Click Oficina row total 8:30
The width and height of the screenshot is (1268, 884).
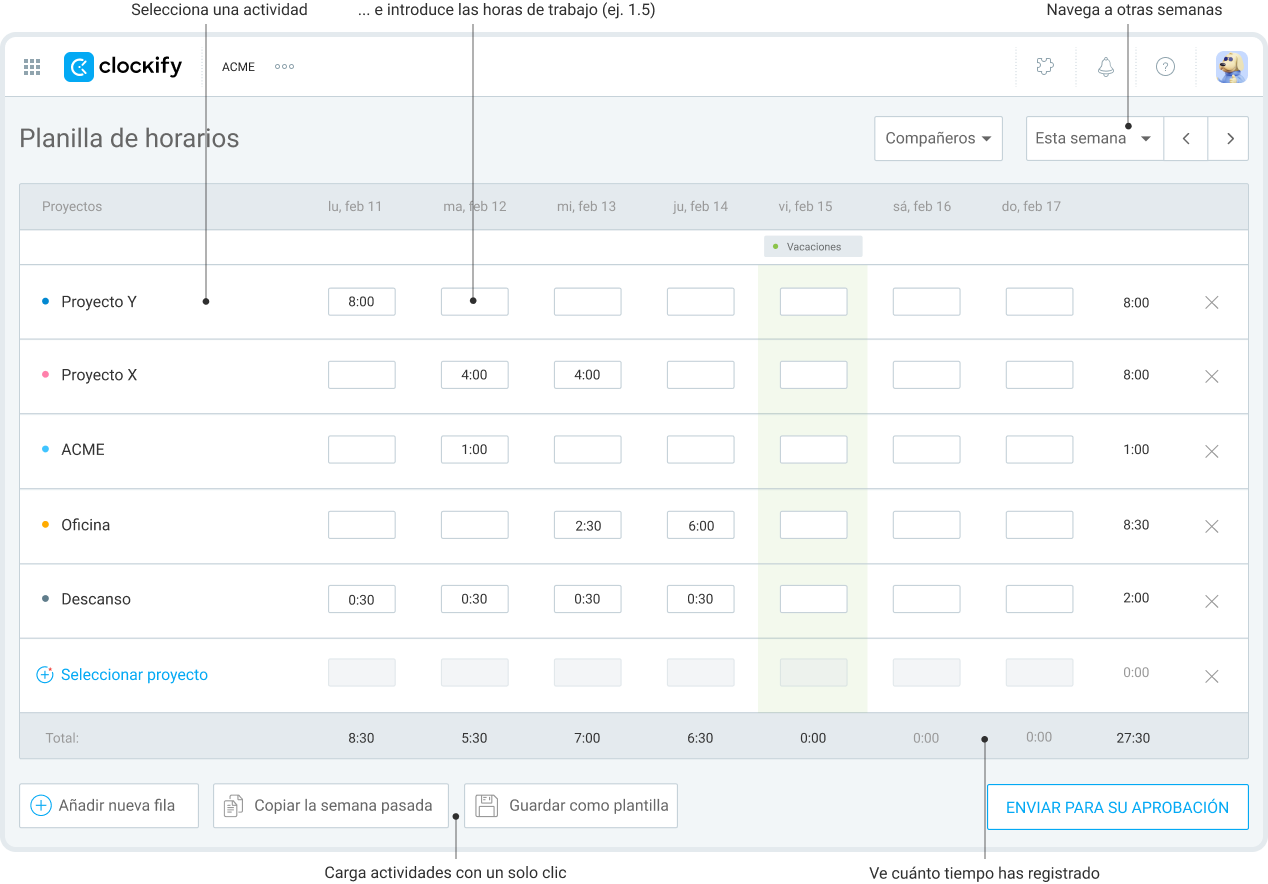(x=1136, y=524)
